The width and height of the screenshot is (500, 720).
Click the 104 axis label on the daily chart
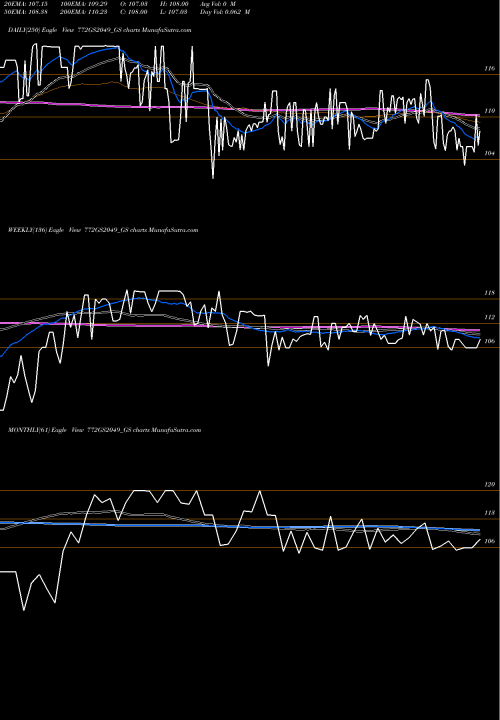(x=490, y=153)
